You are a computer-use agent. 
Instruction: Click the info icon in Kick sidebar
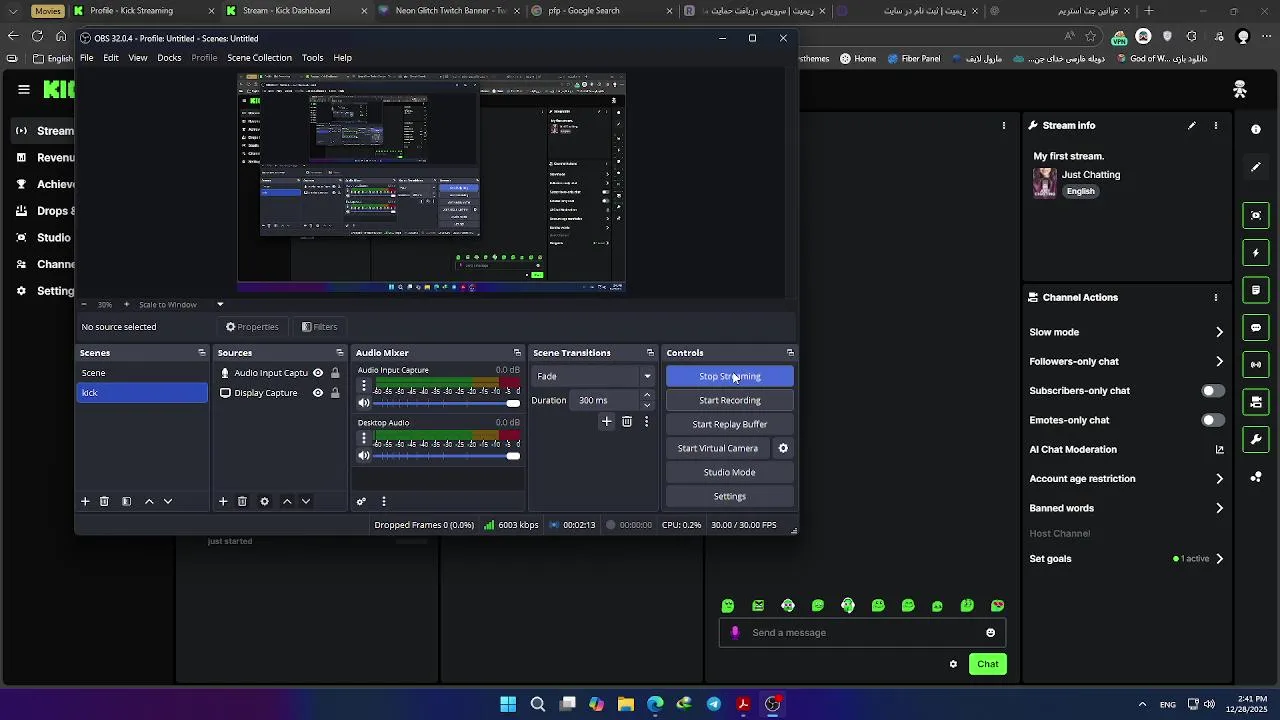pos(1256,129)
